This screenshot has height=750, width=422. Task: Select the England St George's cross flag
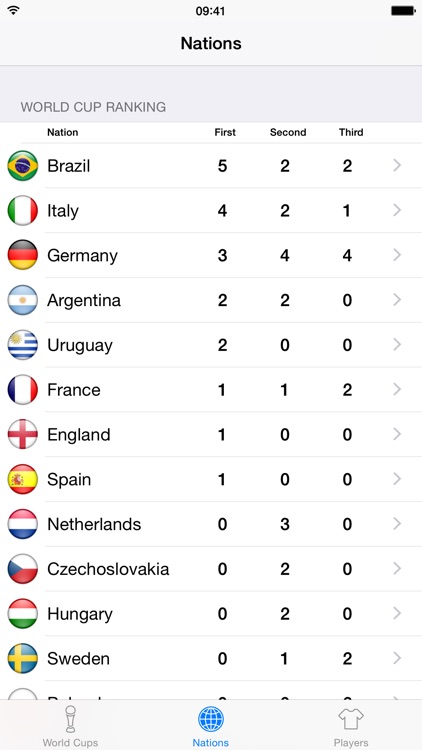pyautogui.click(x=22, y=434)
